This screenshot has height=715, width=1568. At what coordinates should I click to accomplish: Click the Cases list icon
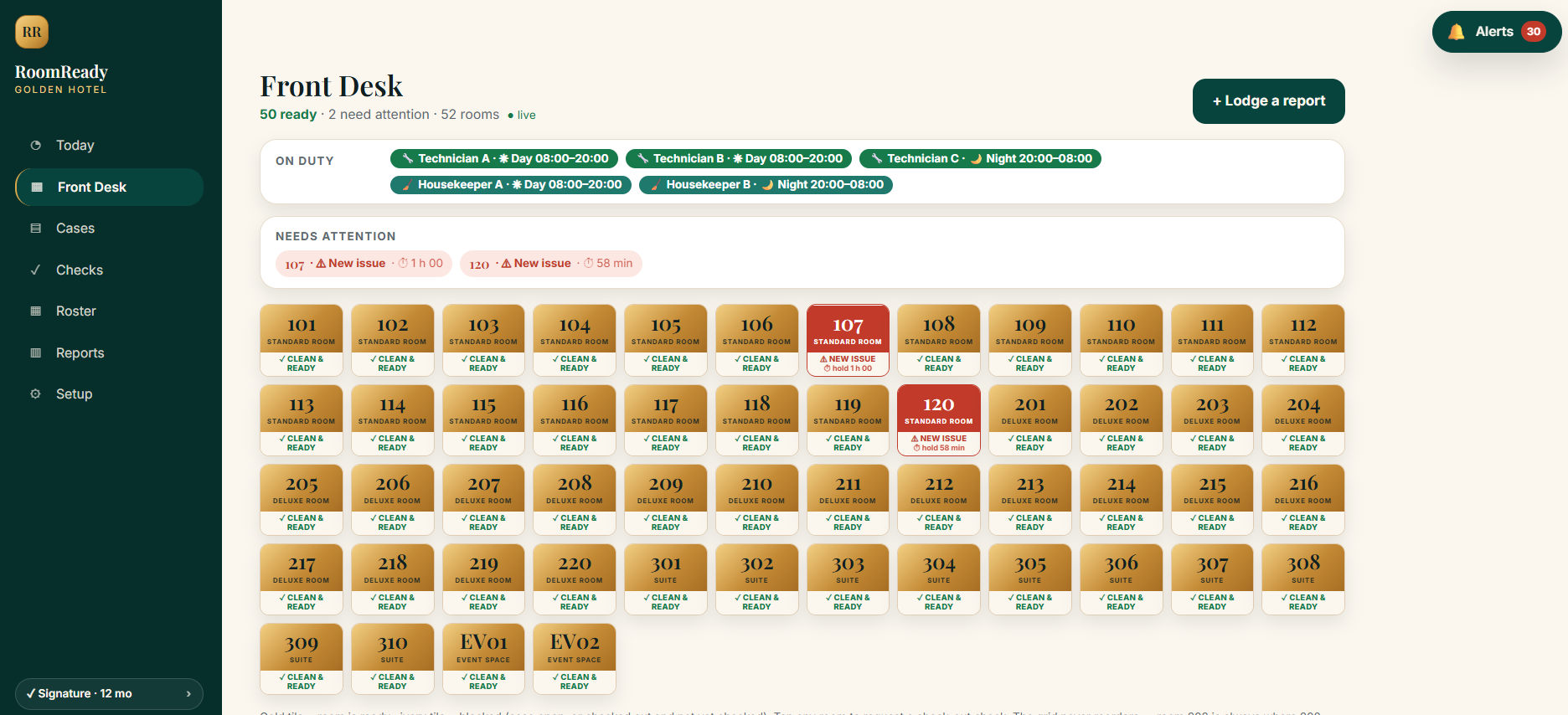36,228
